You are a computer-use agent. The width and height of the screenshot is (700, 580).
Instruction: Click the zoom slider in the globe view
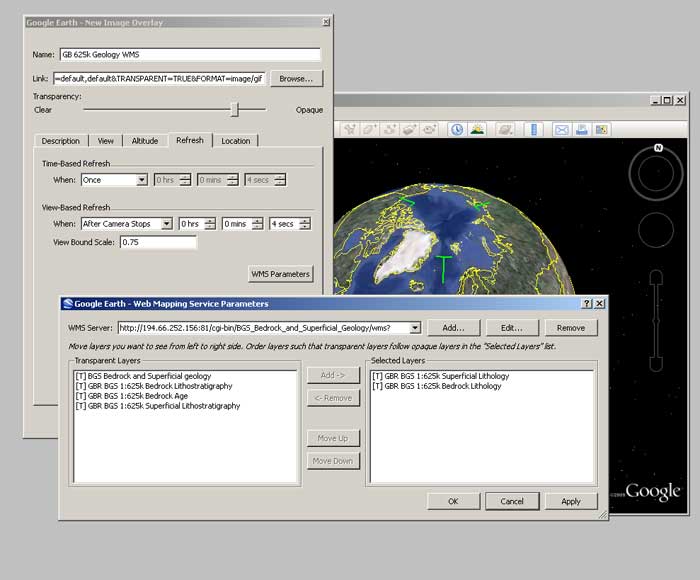click(656, 321)
